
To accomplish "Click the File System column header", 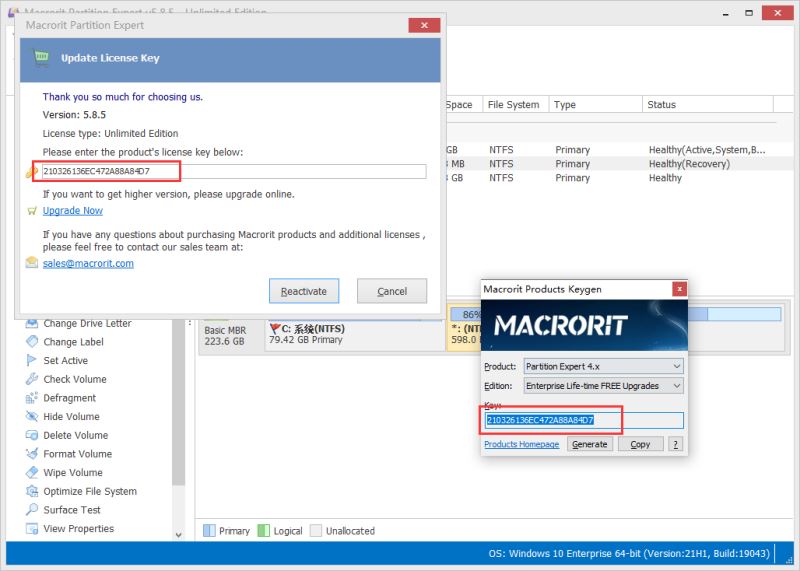I will (x=515, y=105).
